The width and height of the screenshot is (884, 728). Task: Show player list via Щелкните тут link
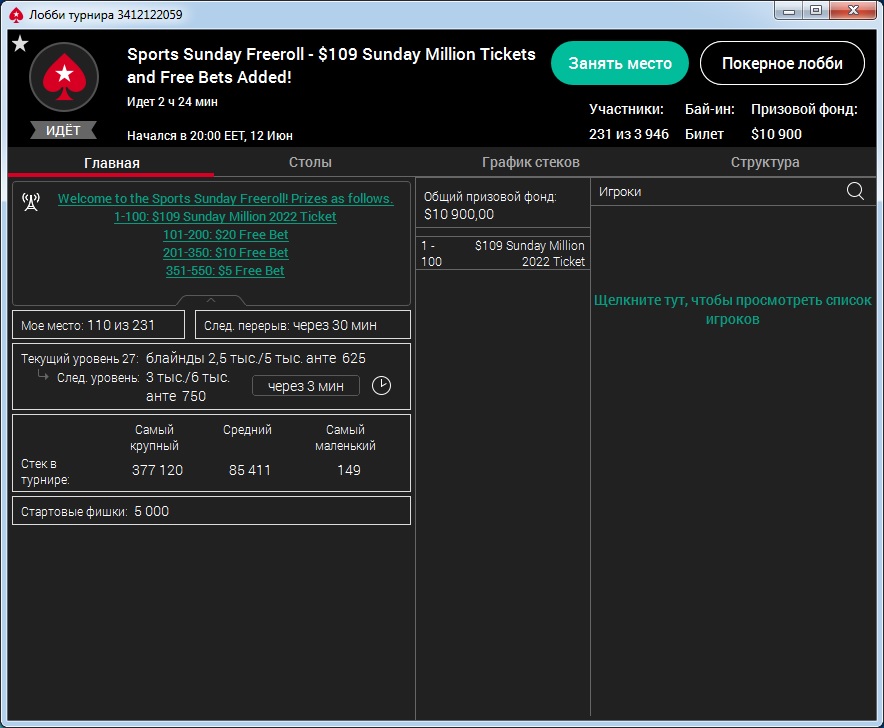pos(732,310)
